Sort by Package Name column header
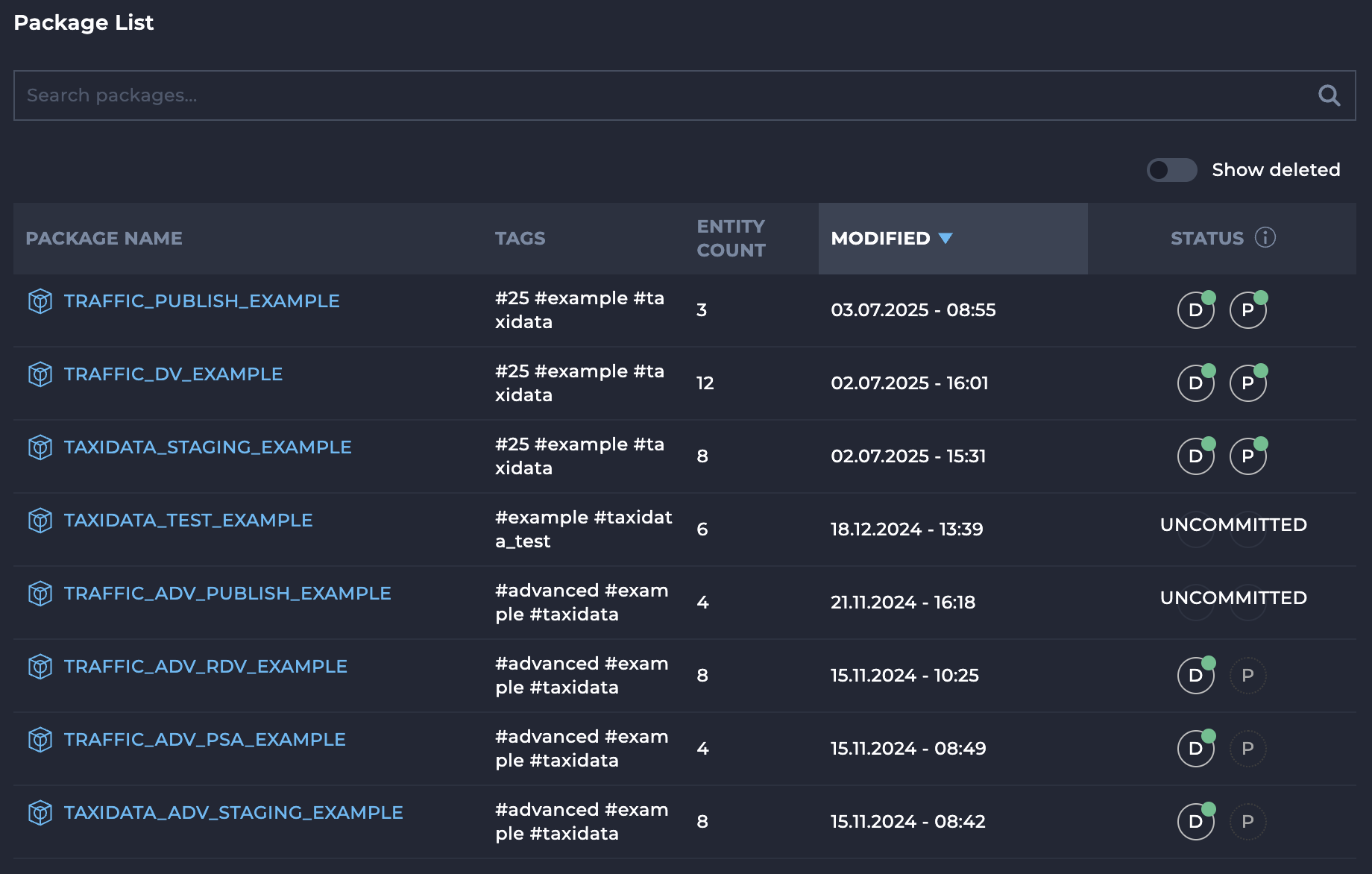Viewport: 1372px width, 874px height. point(104,239)
